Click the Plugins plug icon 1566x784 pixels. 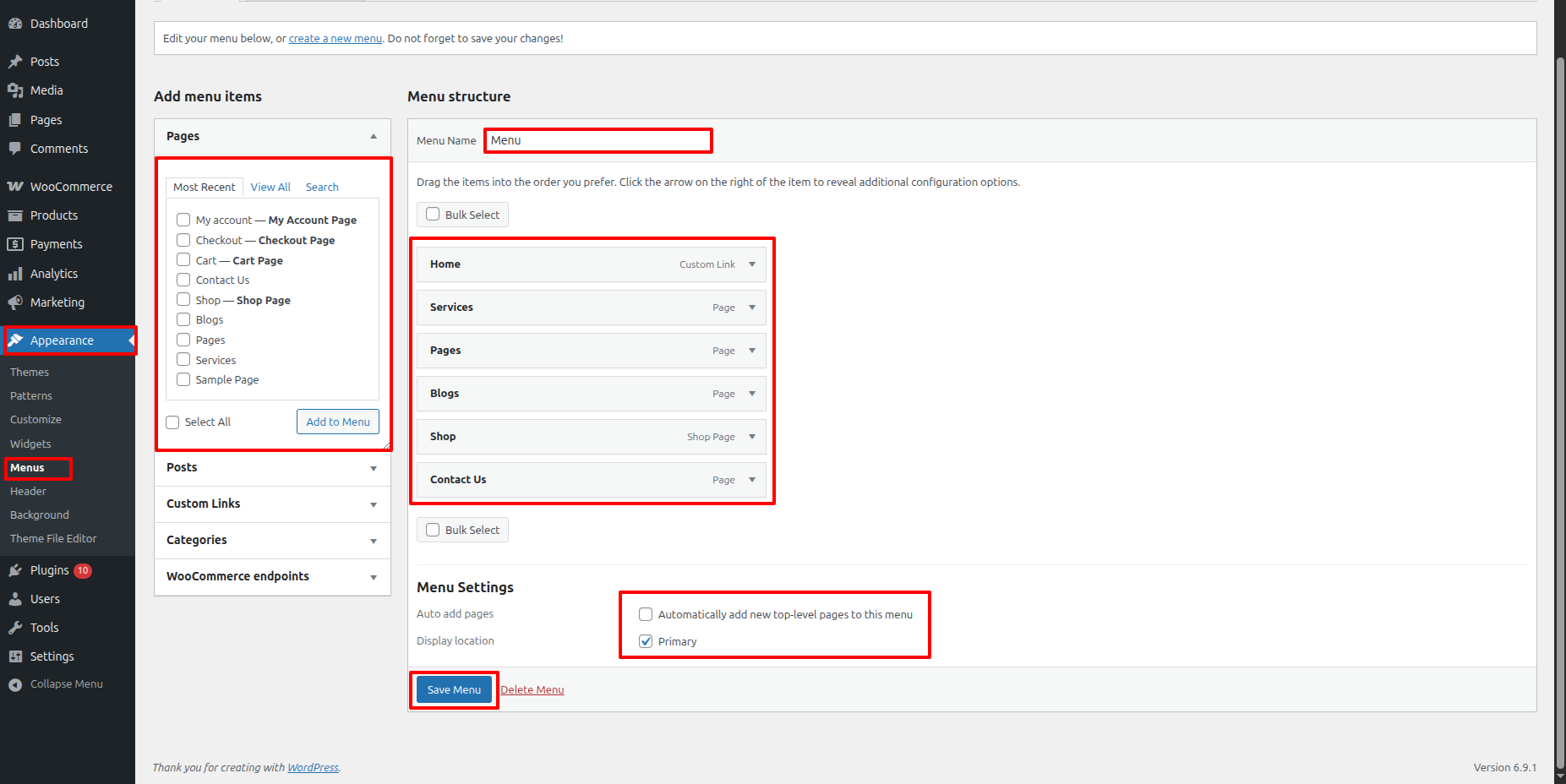click(x=15, y=570)
